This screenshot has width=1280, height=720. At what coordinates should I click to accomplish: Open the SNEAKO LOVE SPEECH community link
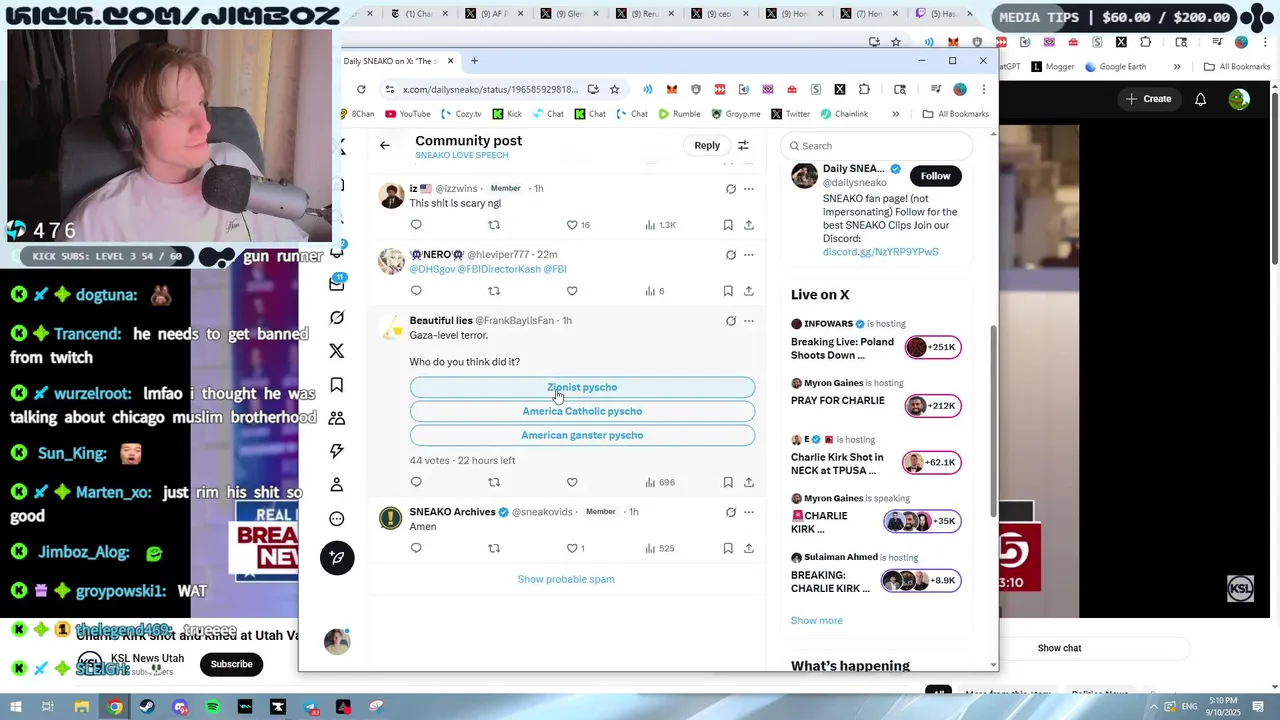click(x=462, y=156)
